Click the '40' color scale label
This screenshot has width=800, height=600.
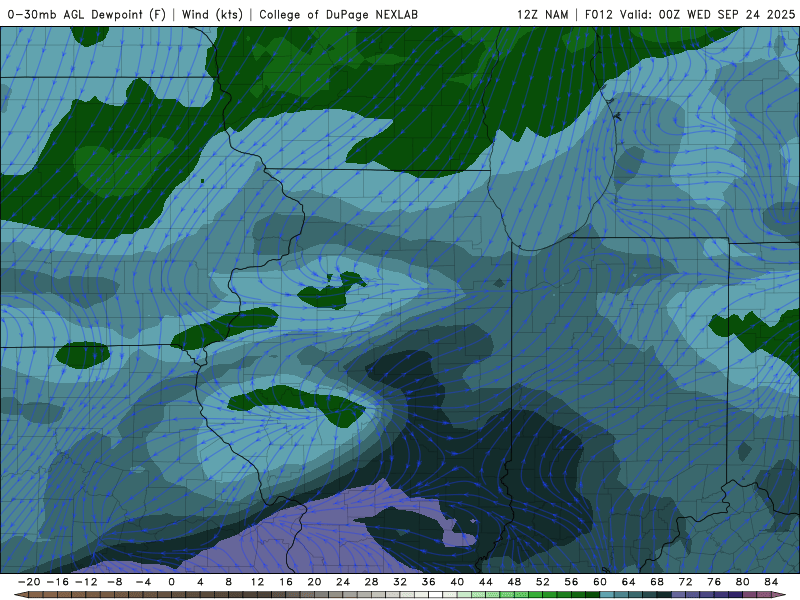[x=457, y=582]
